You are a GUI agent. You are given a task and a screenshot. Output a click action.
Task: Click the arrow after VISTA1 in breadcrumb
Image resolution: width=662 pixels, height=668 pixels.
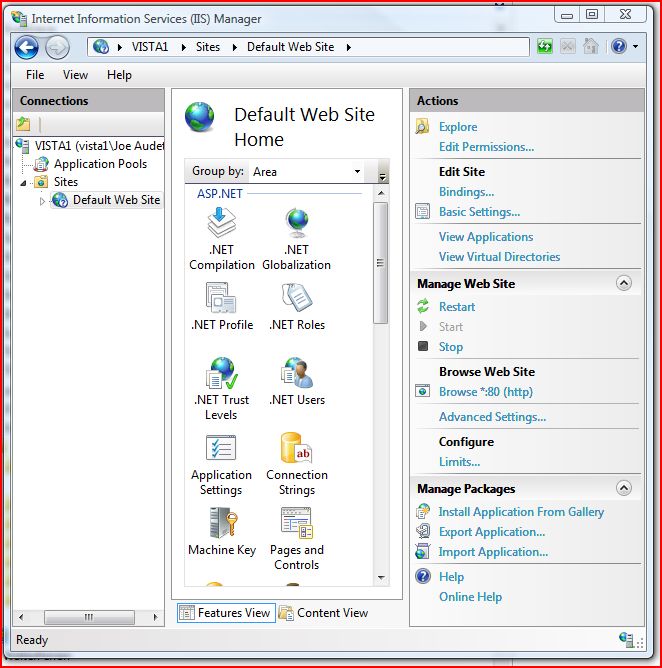tap(184, 47)
